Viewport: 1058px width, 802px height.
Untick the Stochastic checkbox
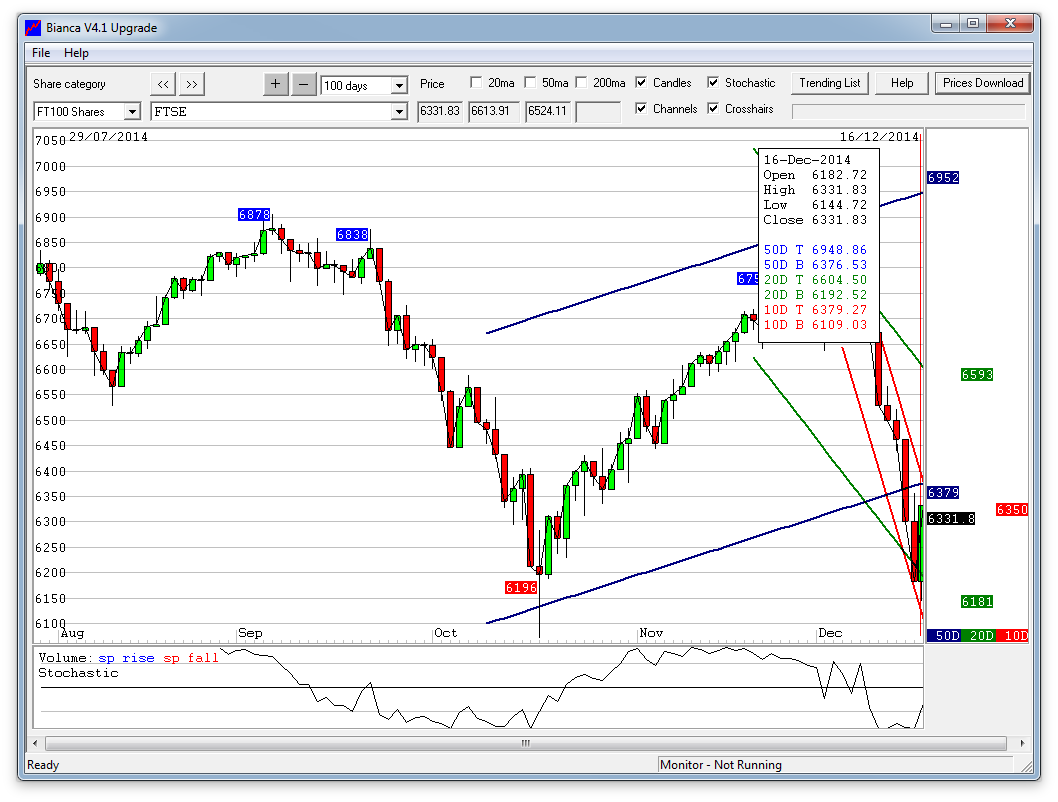713,83
